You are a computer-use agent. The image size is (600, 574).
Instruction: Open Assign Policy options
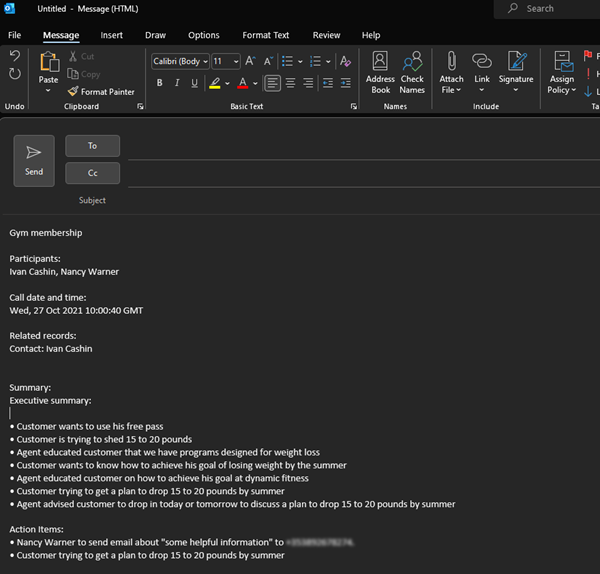point(561,73)
